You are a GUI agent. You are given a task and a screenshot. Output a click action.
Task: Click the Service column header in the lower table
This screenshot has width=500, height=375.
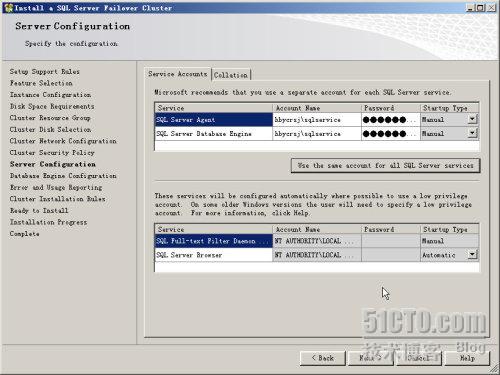pyautogui.click(x=214, y=229)
